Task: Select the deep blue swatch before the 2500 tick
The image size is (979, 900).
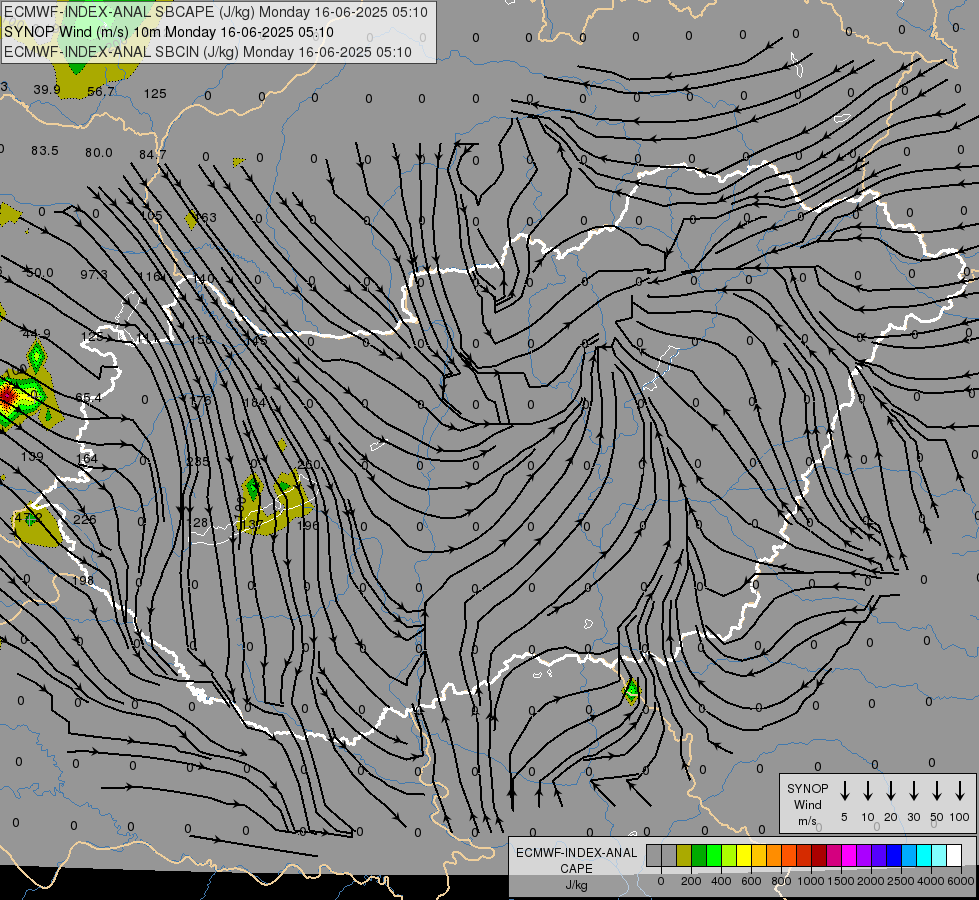Action: [x=894, y=856]
